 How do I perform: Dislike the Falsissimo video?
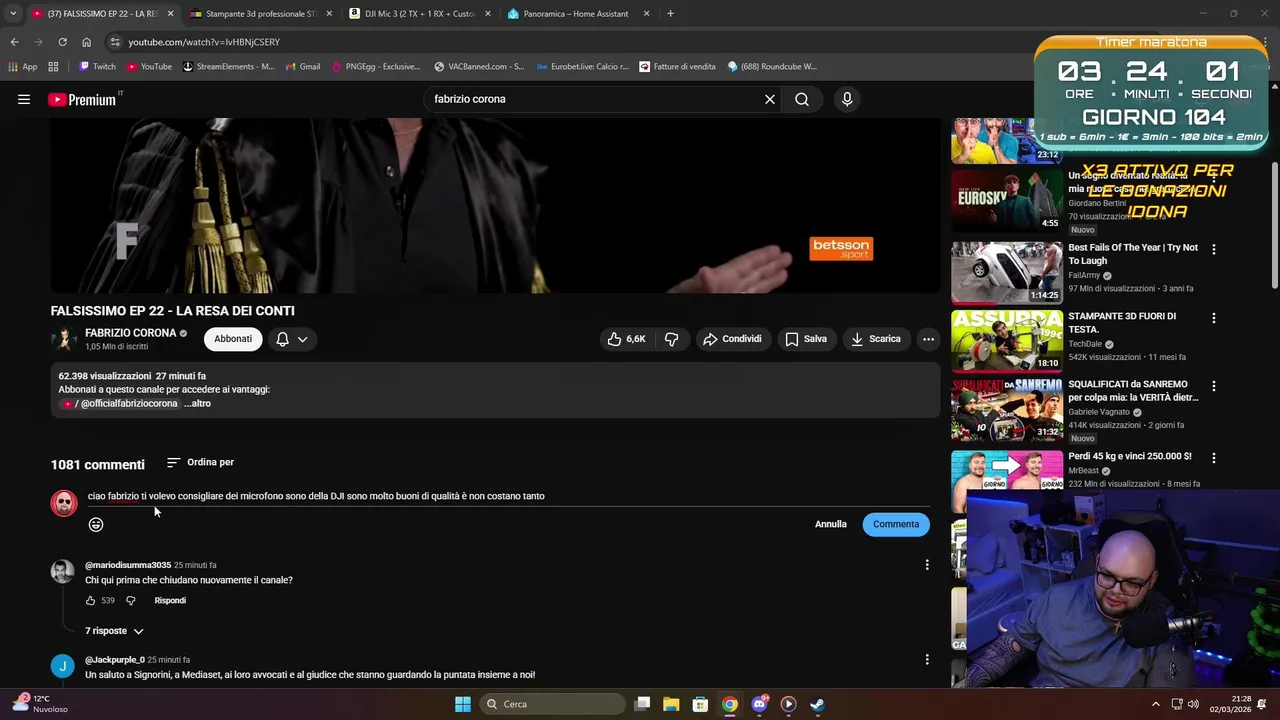(x=672, y=339)
